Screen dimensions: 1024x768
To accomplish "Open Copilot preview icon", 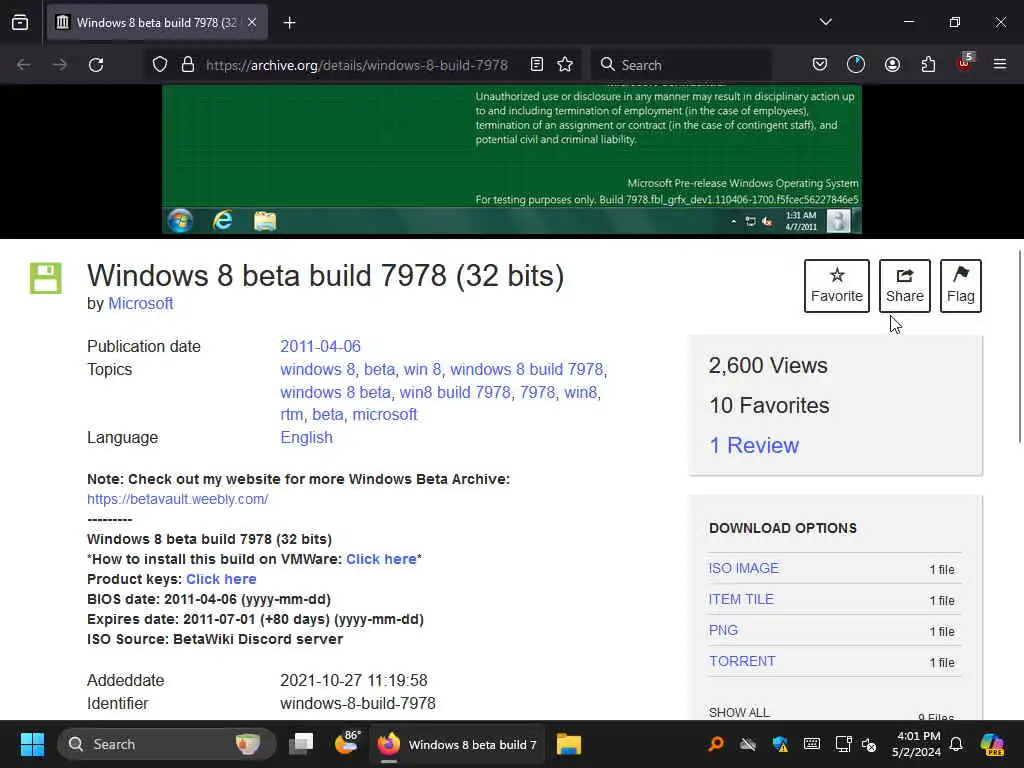I will click(x=992, y=744).
